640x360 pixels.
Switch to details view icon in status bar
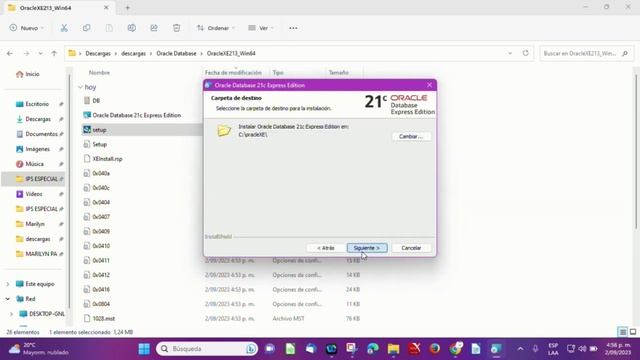point(623,332)
